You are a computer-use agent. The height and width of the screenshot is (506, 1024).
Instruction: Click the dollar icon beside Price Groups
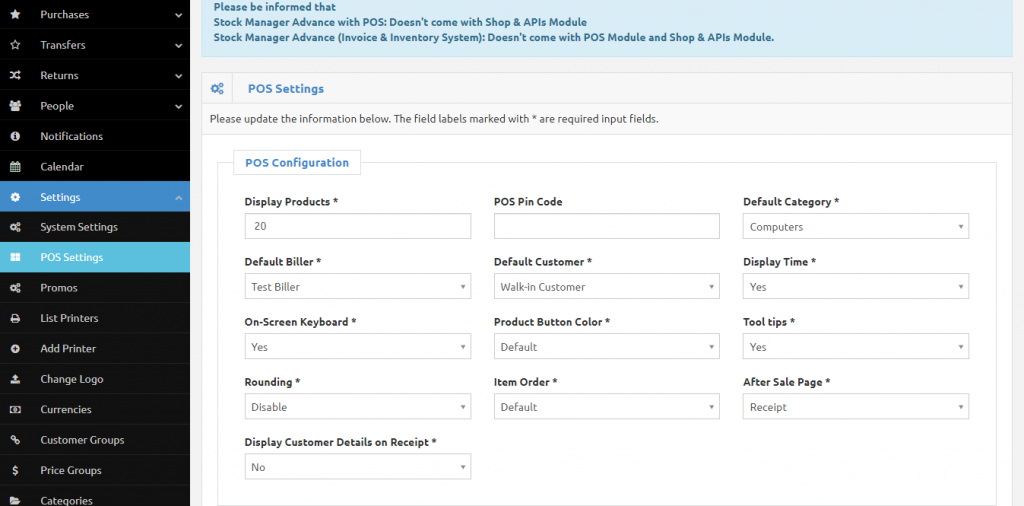pyautogui.click(x=15, y=470)
